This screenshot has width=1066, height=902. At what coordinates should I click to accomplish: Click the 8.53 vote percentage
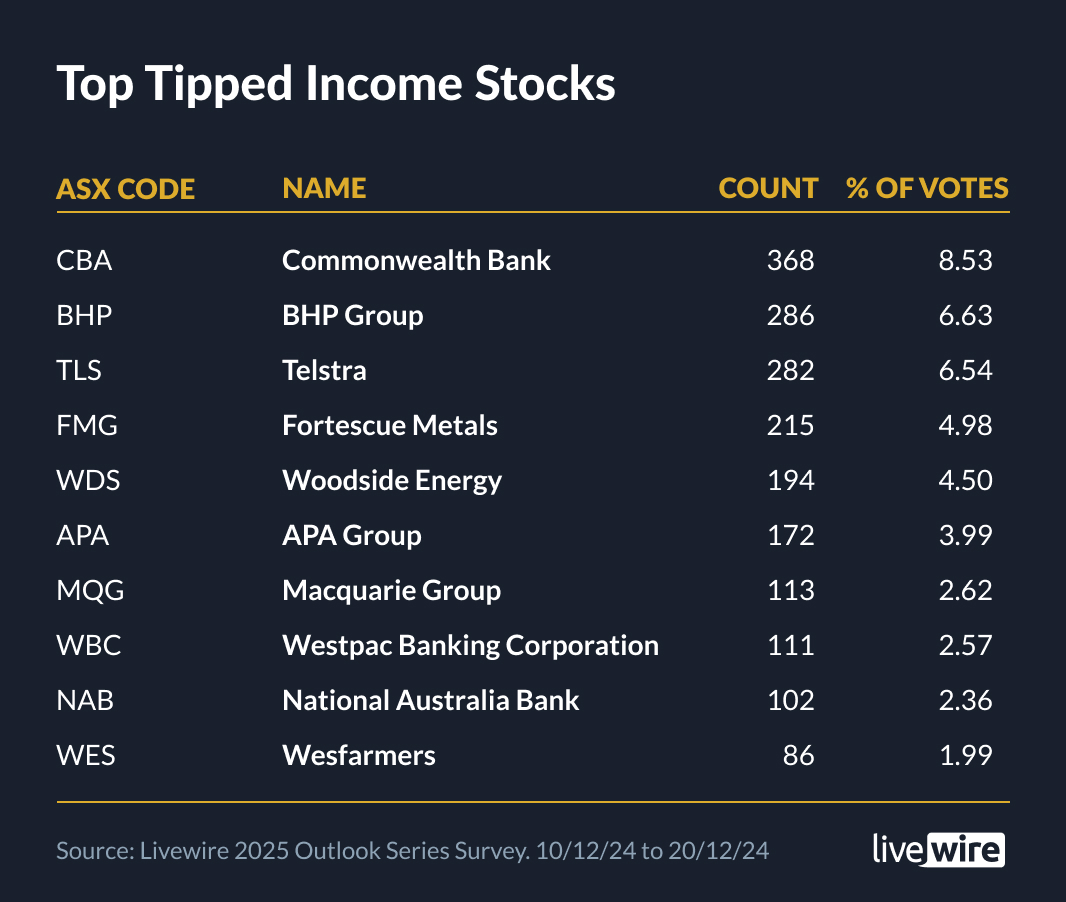(x=966, y=261)
